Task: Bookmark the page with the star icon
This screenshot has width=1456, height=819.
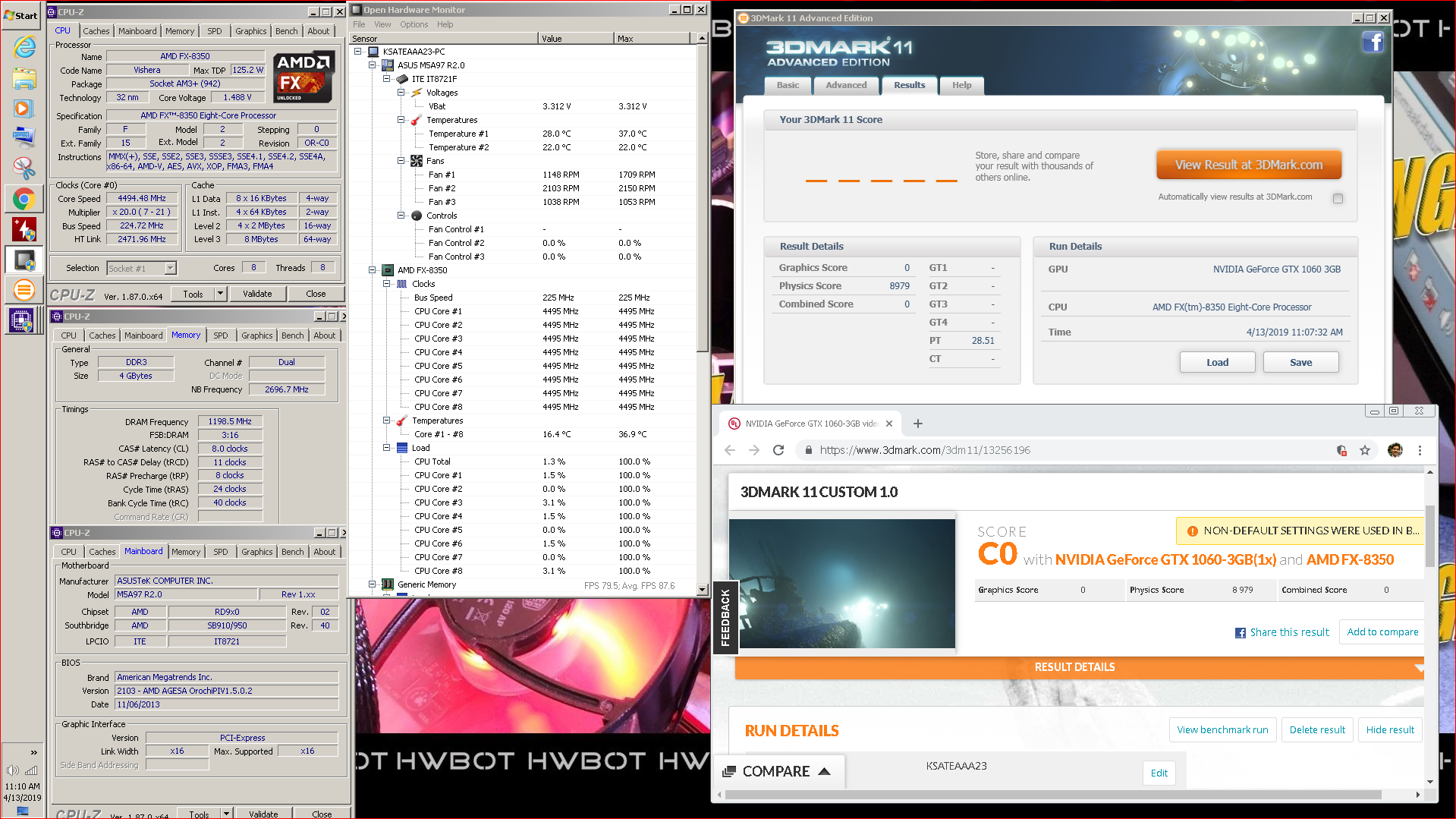Action: click(x=1365, y=450)
